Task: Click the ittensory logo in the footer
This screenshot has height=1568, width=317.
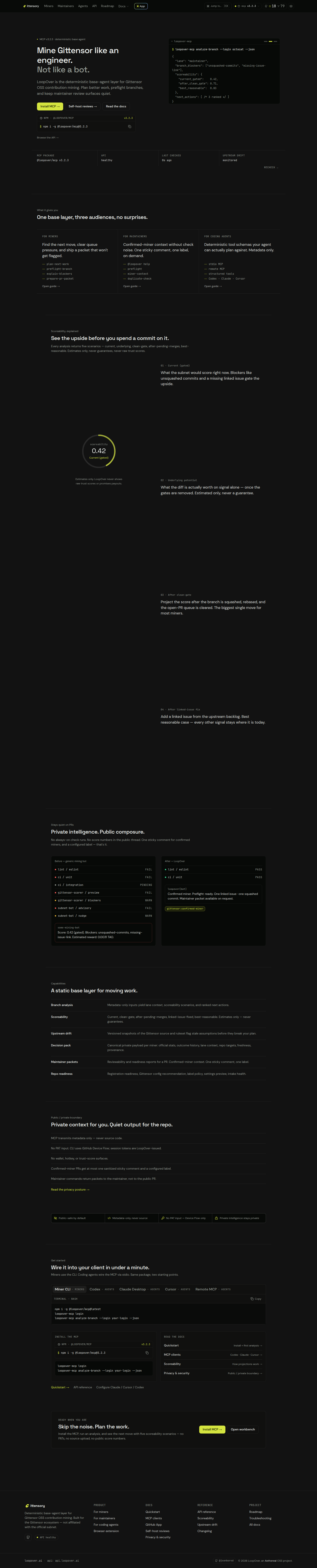Action: pos(35,1506)
